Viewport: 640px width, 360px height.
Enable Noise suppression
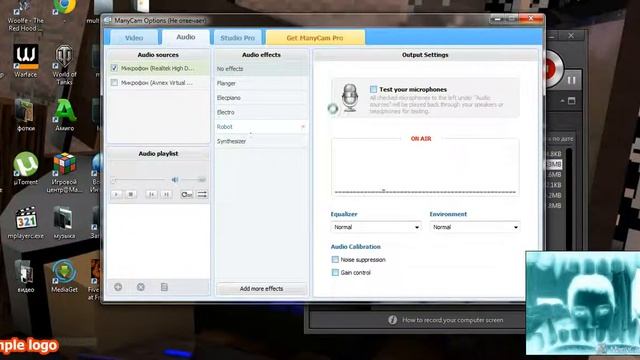[x=335, y=259]
